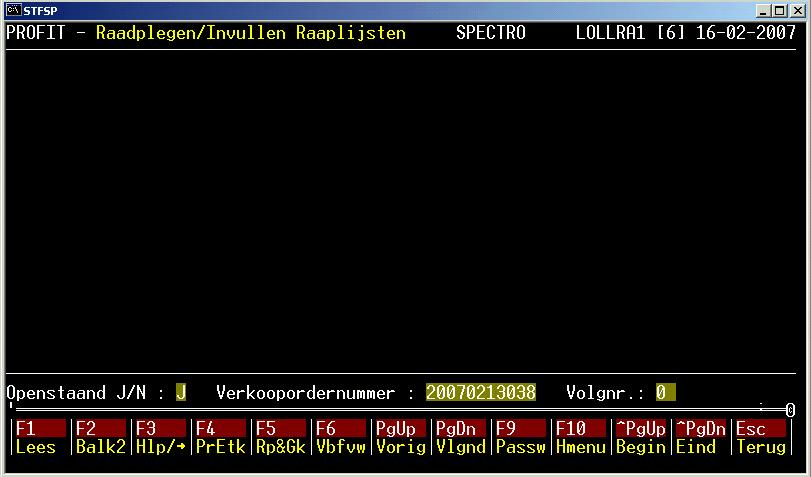The height and width of the screenshot is (477, 811).
Task: Select the Volgnr. field with value 0
Action: pos(666,393)
